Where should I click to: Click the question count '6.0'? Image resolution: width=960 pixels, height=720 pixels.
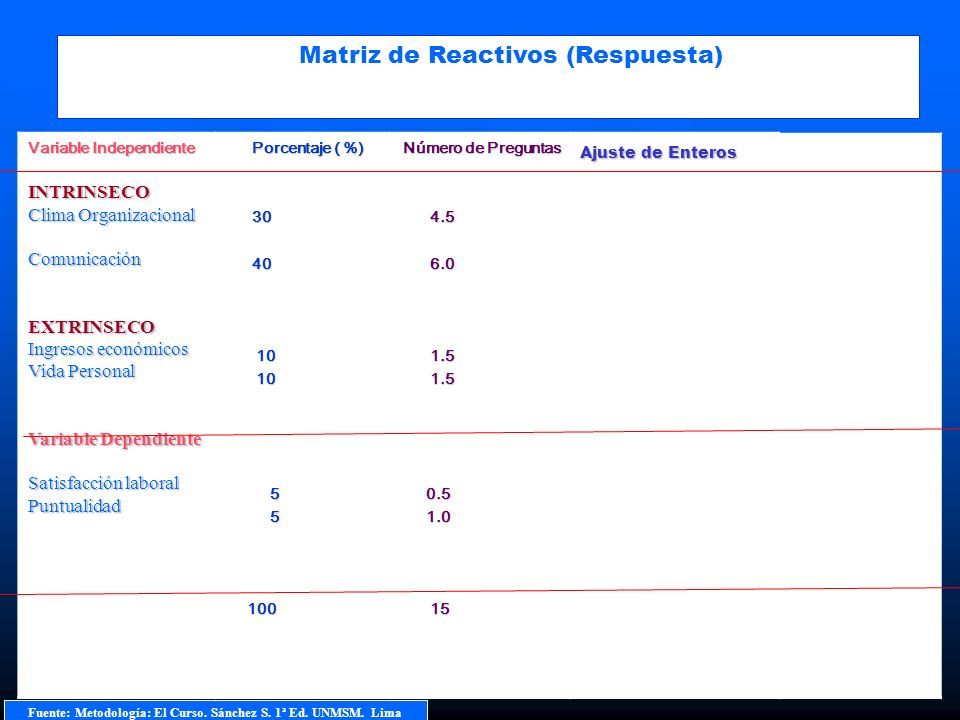442,264
